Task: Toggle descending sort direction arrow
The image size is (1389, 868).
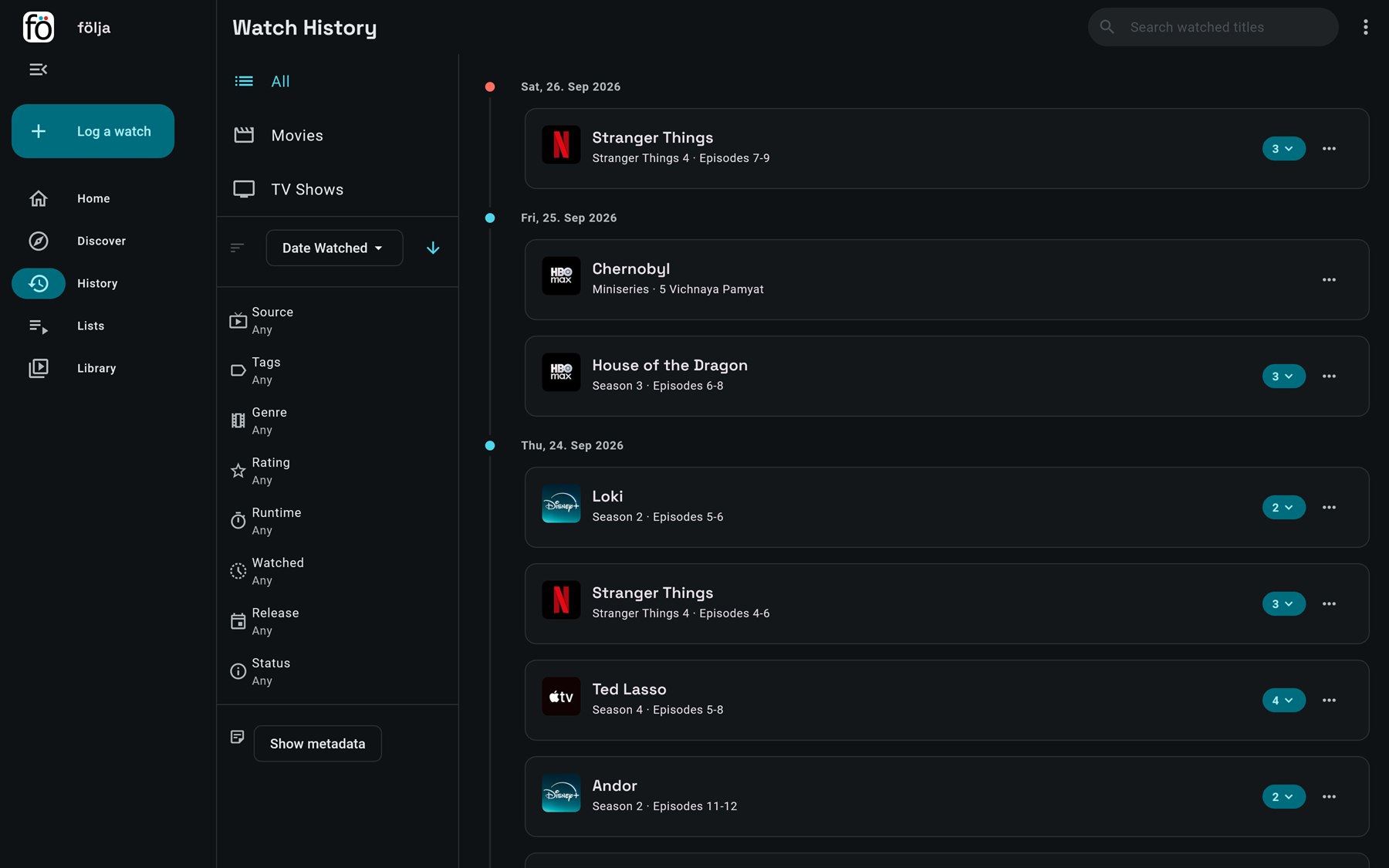Action: coord(433,248)
